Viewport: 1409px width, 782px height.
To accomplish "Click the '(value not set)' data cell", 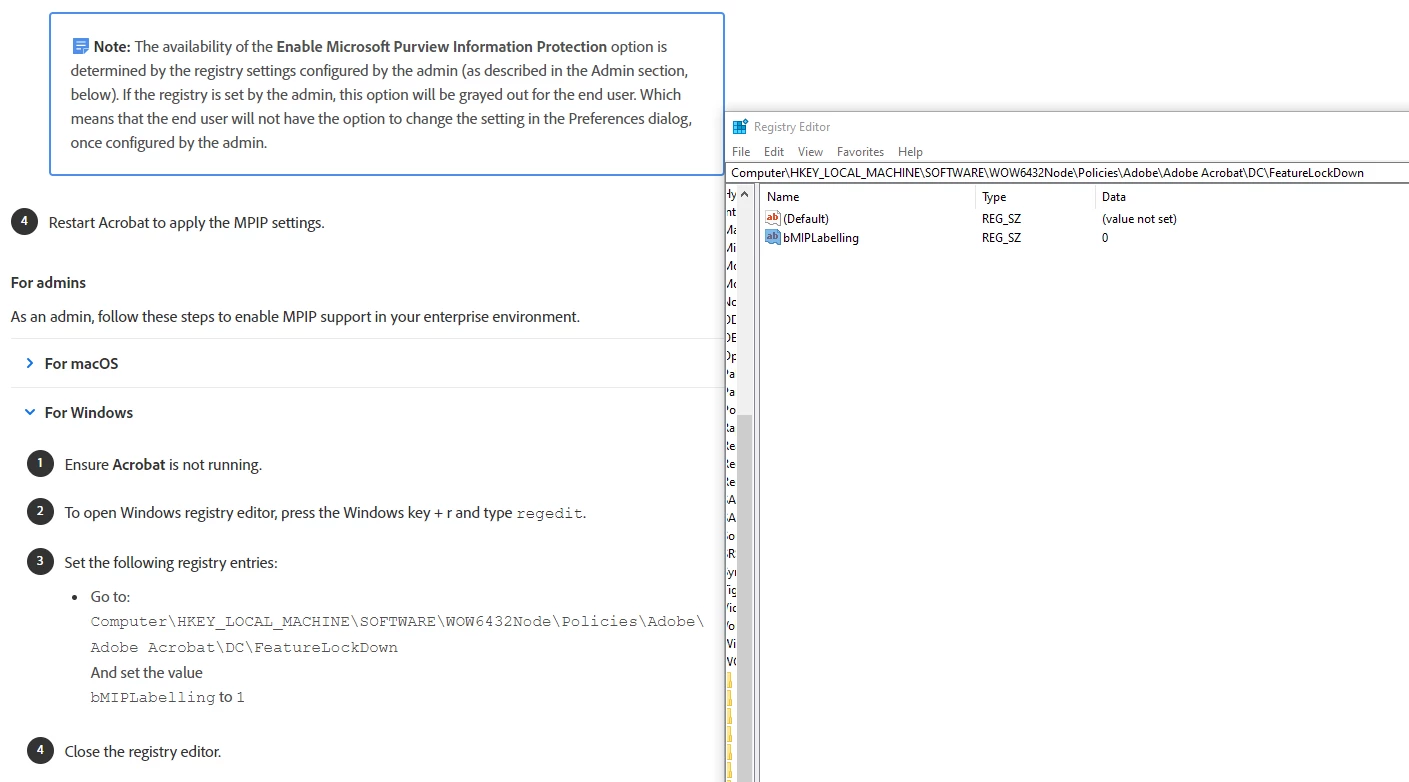I will 1139,219.
